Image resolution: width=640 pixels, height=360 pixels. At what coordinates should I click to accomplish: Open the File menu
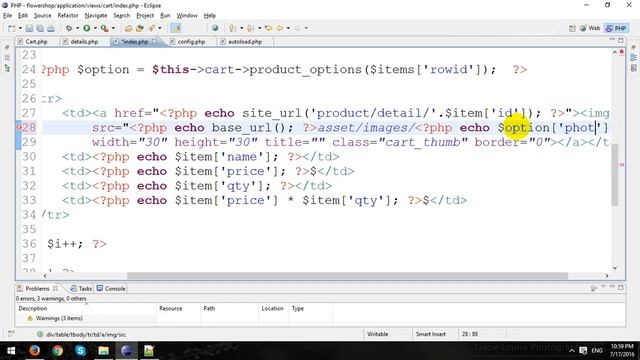pos(7,16)
